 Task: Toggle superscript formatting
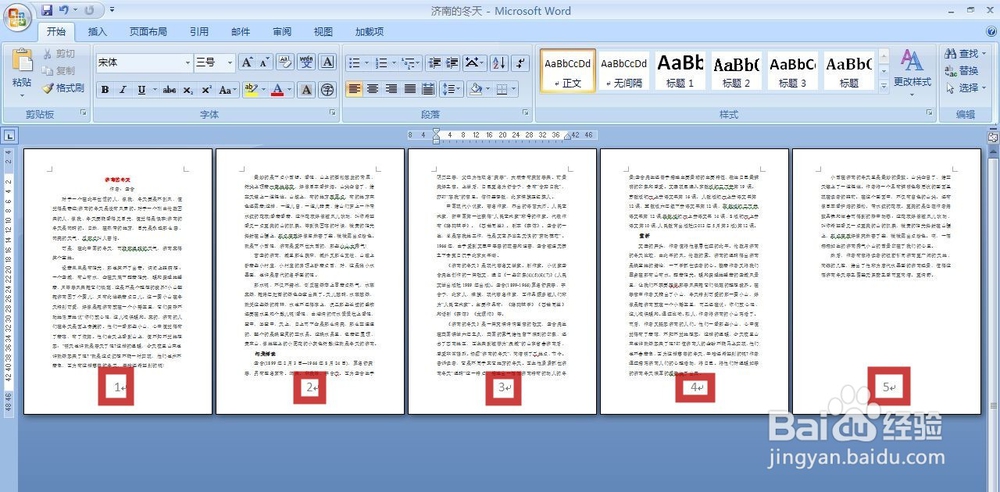[x=205, y=90]
